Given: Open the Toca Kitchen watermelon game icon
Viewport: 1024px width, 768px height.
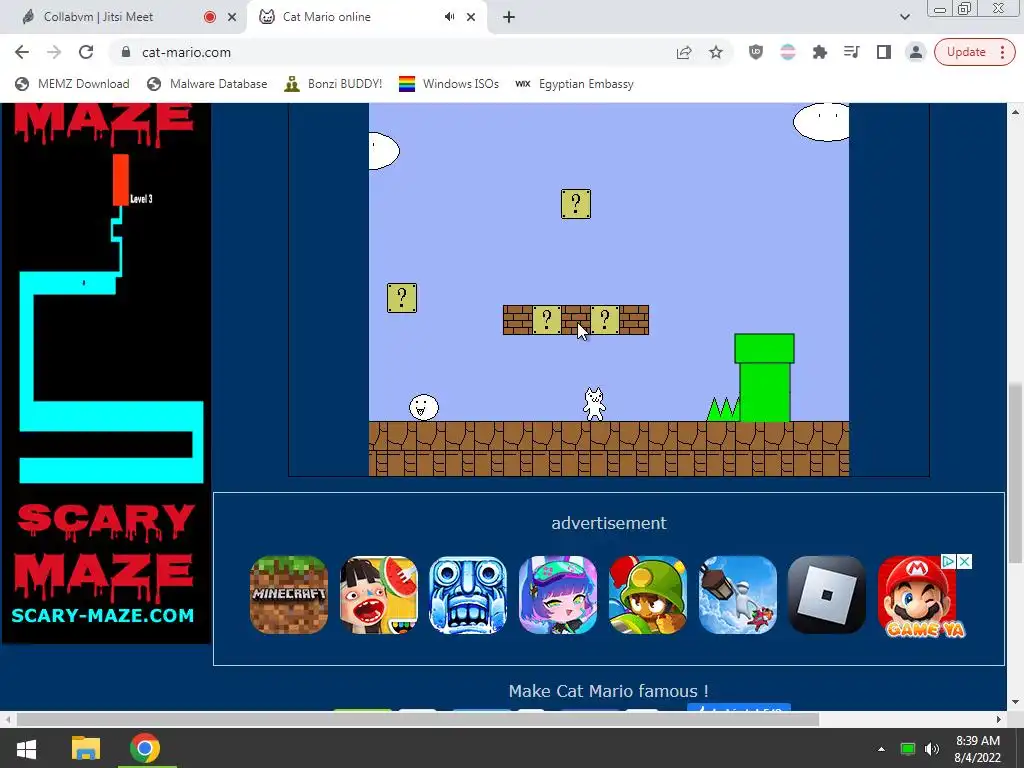Looking at the screenshot, I should point(378,594).
